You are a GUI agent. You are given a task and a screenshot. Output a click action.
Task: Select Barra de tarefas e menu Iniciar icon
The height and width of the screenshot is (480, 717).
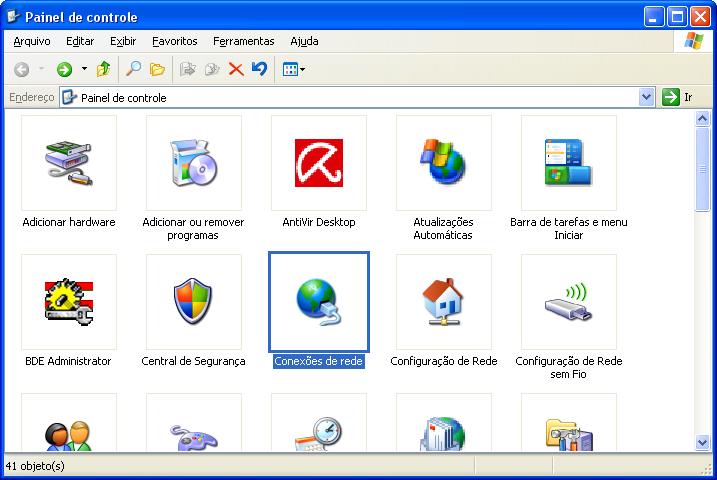click(x=568, y=163)
